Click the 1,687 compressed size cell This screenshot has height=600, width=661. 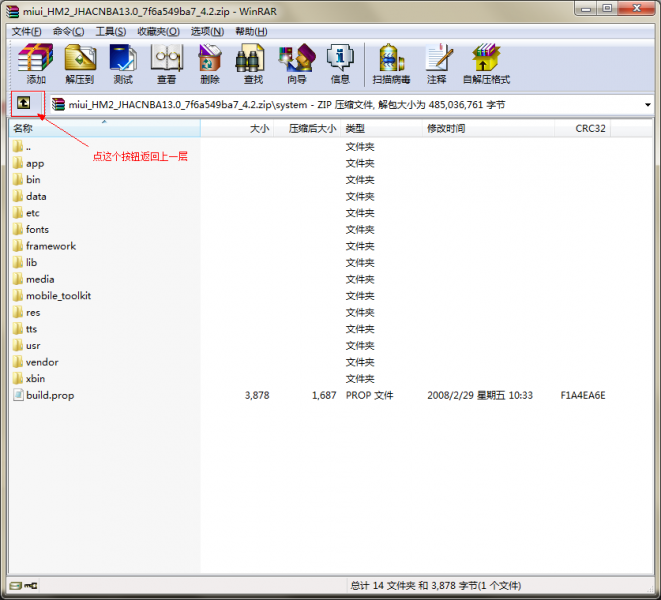pos(324,395)
